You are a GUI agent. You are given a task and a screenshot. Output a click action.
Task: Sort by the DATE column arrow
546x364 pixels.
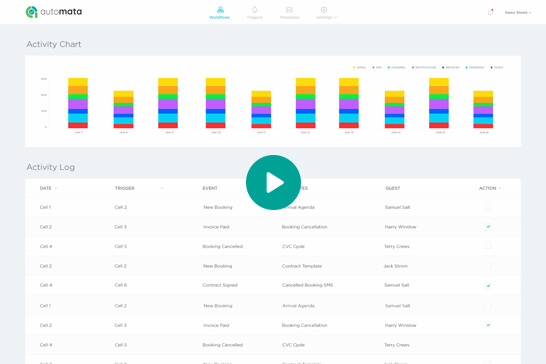coord(56,188)
